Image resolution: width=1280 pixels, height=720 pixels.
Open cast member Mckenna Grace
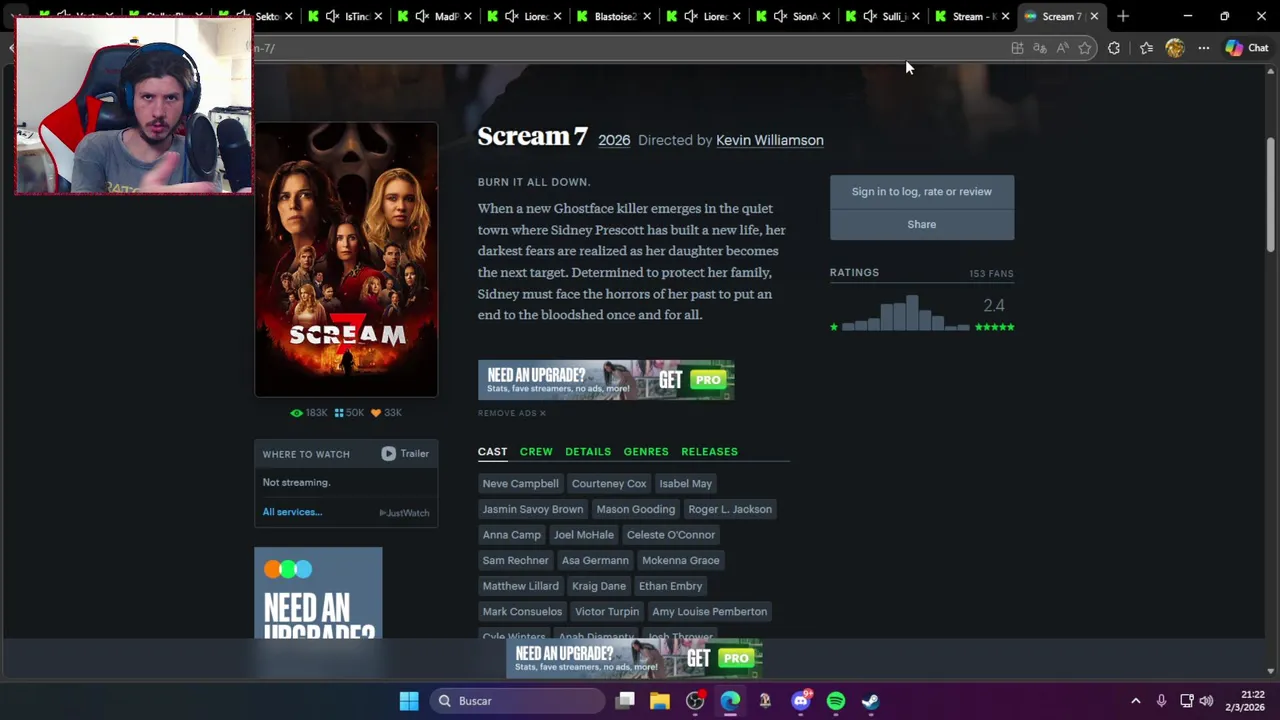(680, 561)
